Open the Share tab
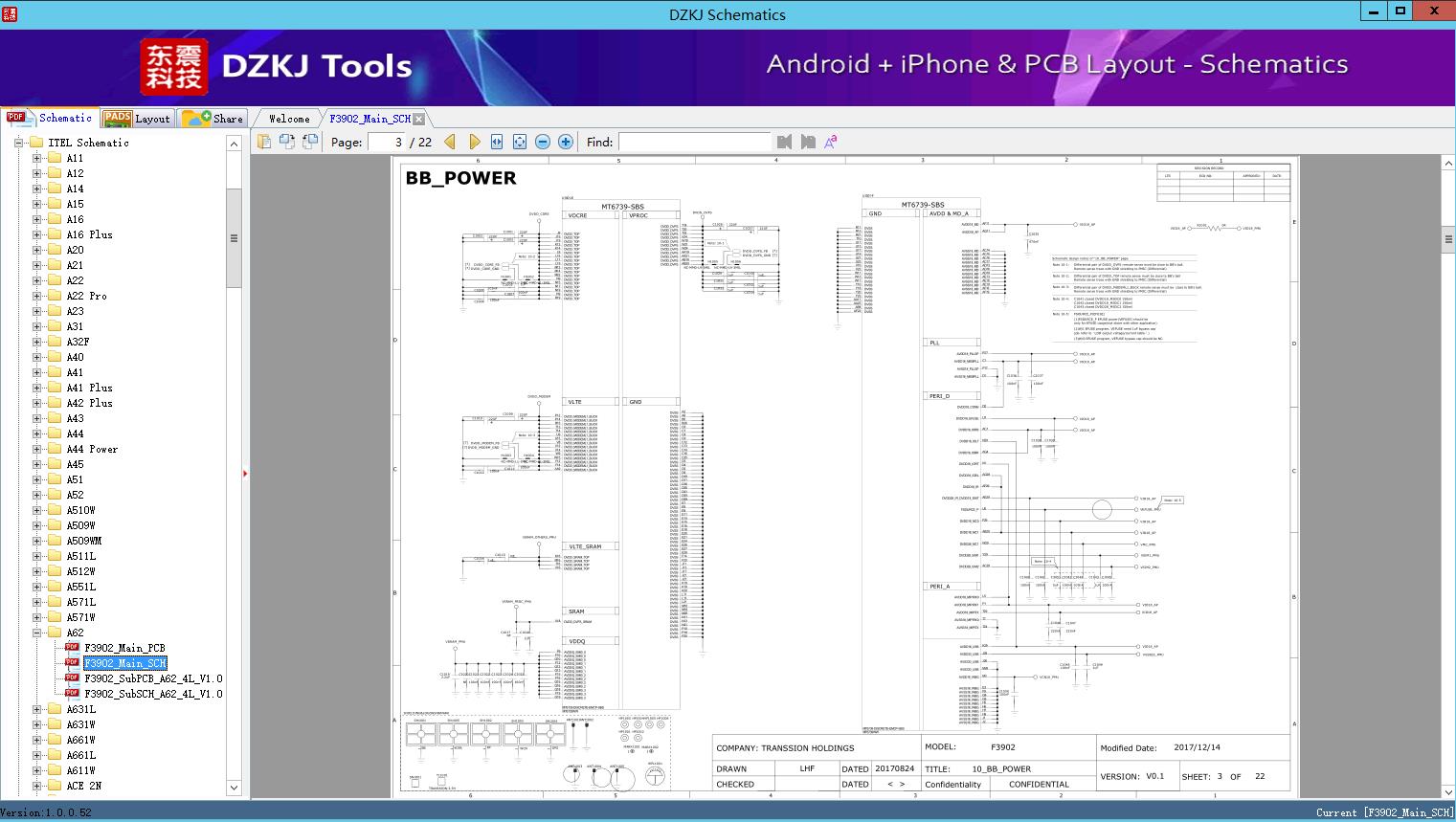This screenshot has width=1456, height=822. (213, 119)
